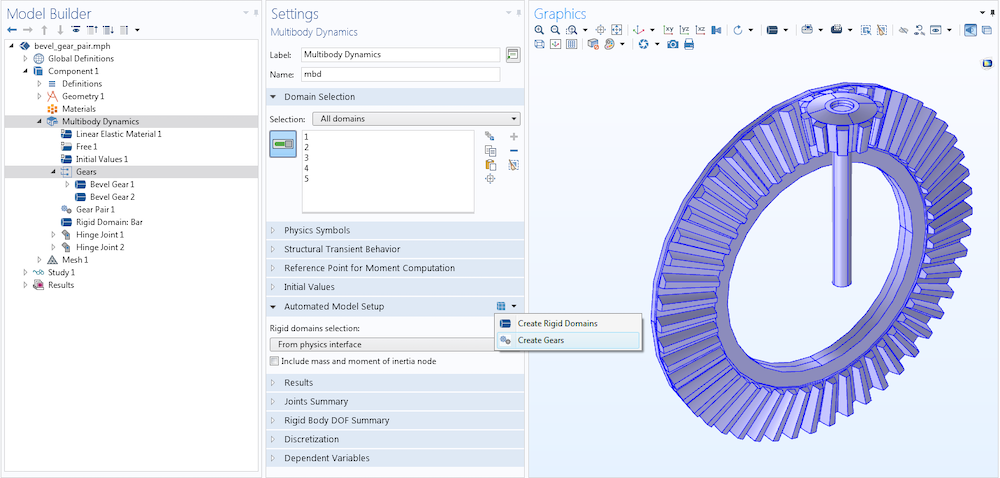Select domain 3 in the selection list

tap(307, 157)
